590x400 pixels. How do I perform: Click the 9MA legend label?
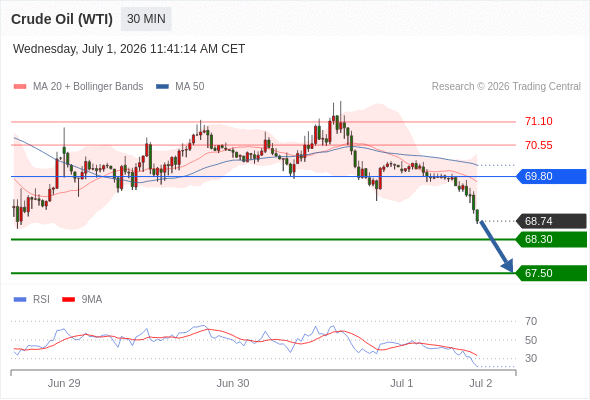92,300
